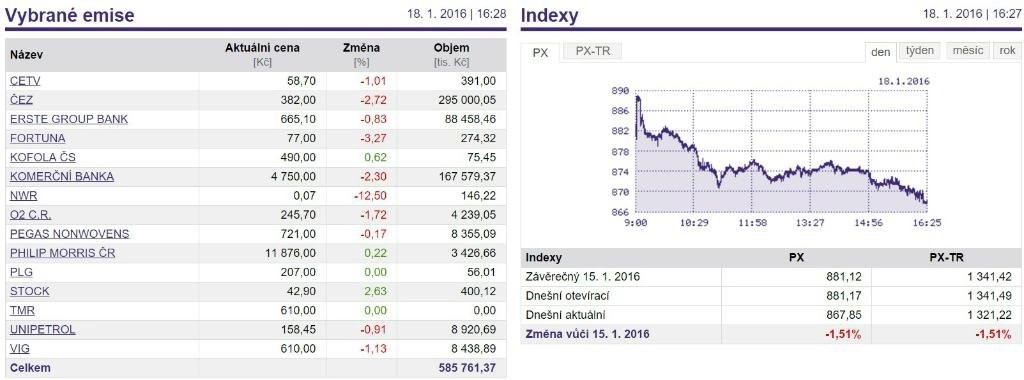Viewport: 1024px width, 380px height.
Task: Open the STOCK emise link
Action: 29,291
